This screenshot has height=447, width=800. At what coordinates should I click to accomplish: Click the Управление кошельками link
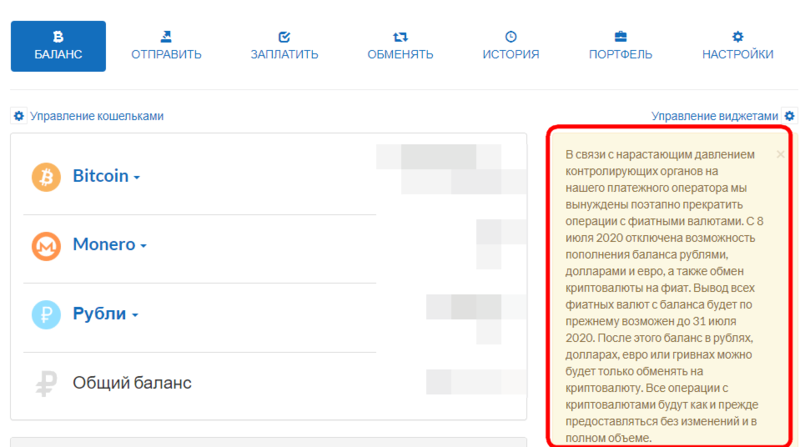(x=96, y=116)
